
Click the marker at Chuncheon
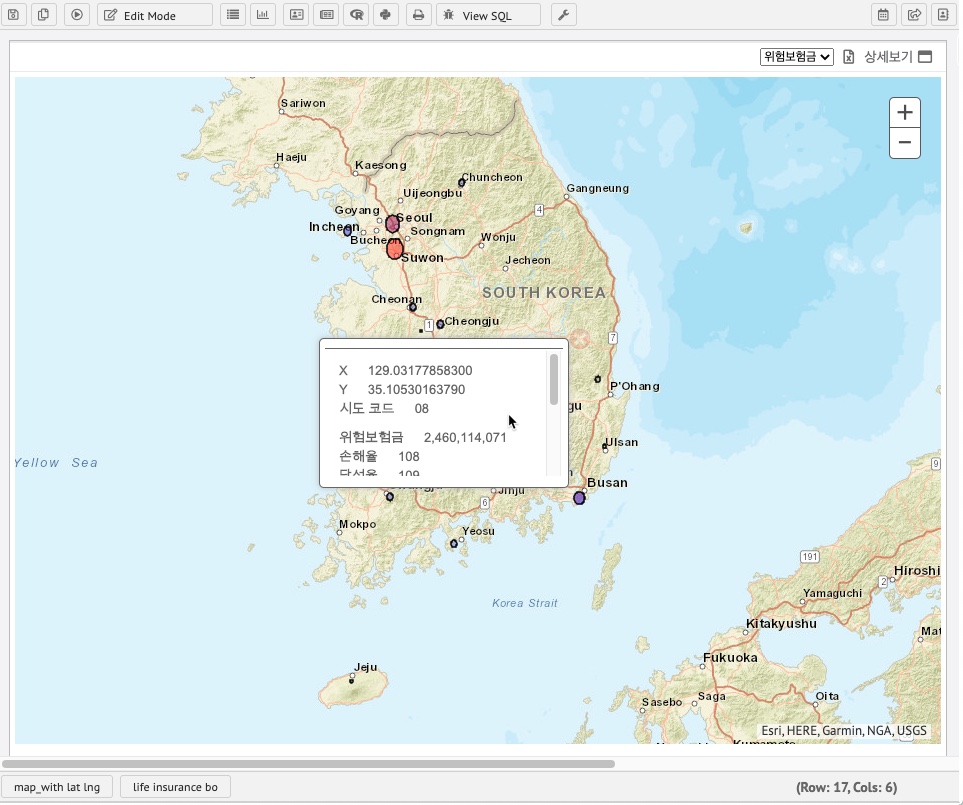461,182
